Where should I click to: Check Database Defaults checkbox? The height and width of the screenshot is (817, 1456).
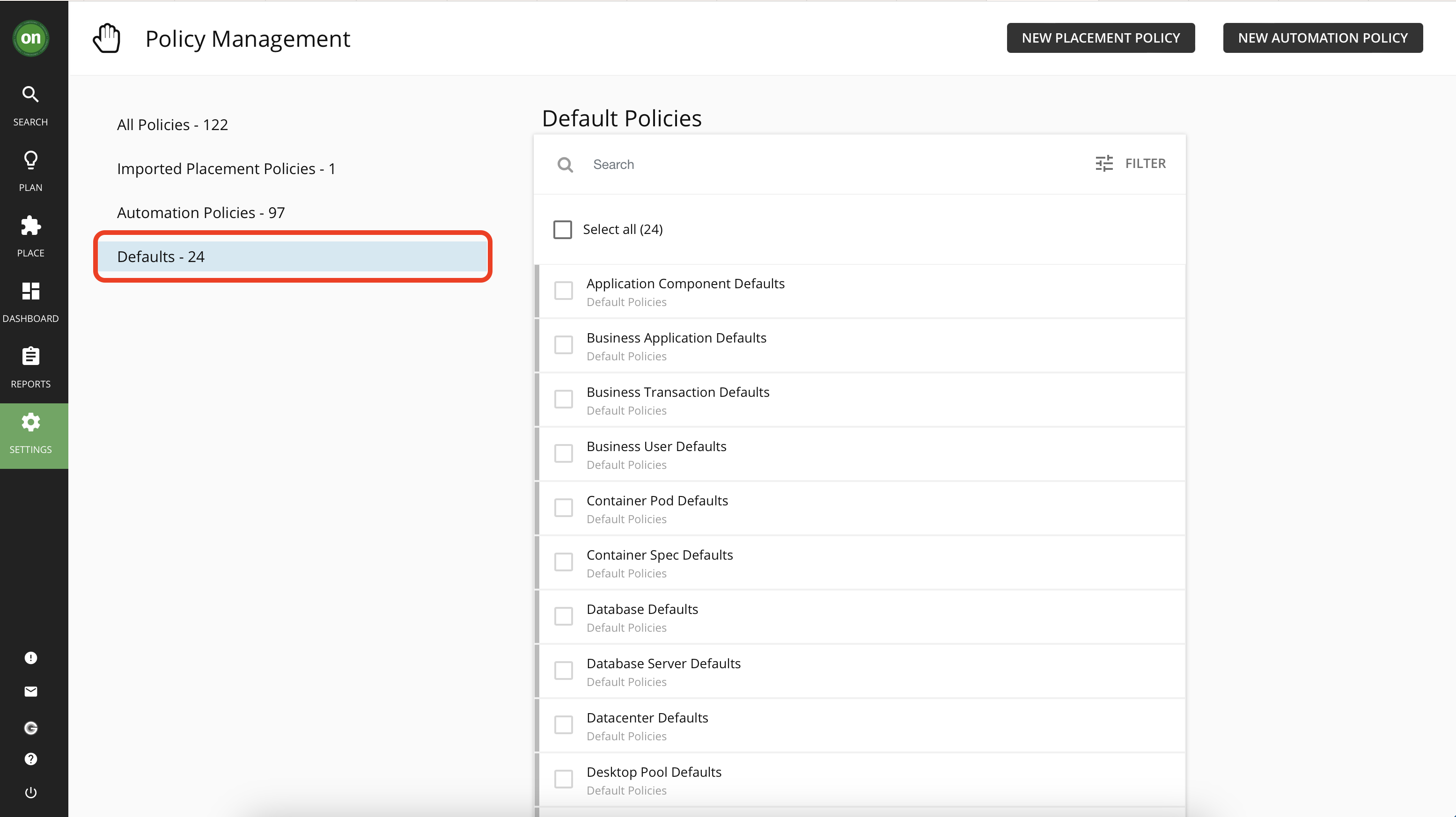click(564, 616)
